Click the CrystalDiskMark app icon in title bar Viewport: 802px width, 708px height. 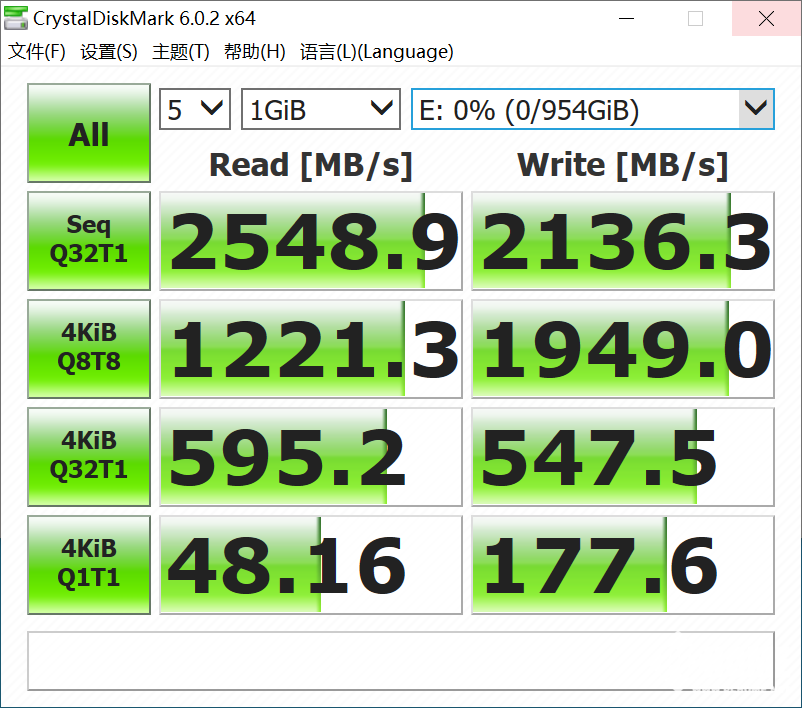click(16, 18)
